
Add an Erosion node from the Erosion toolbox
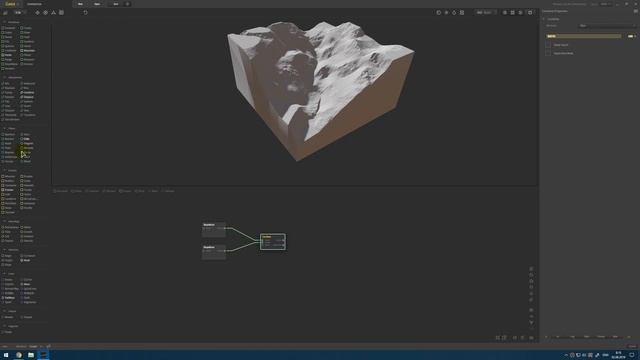(8, 190)
